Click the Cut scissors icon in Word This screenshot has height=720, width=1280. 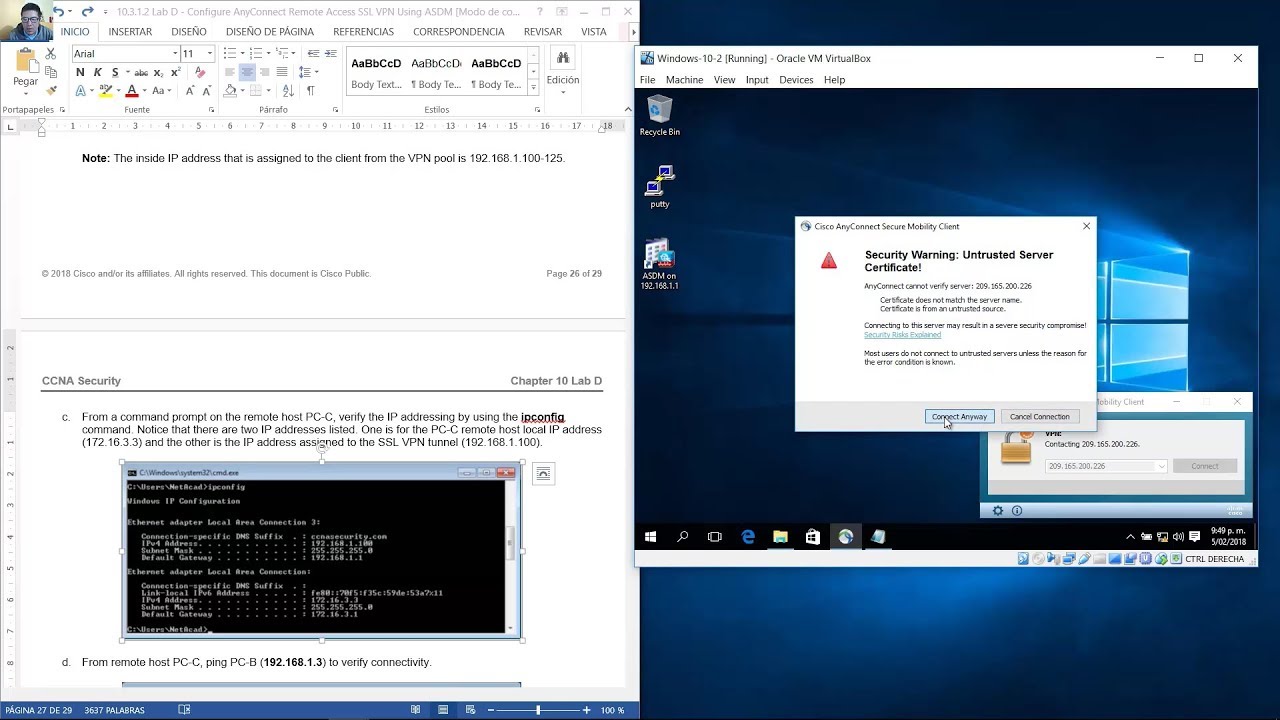pos(50,54)
